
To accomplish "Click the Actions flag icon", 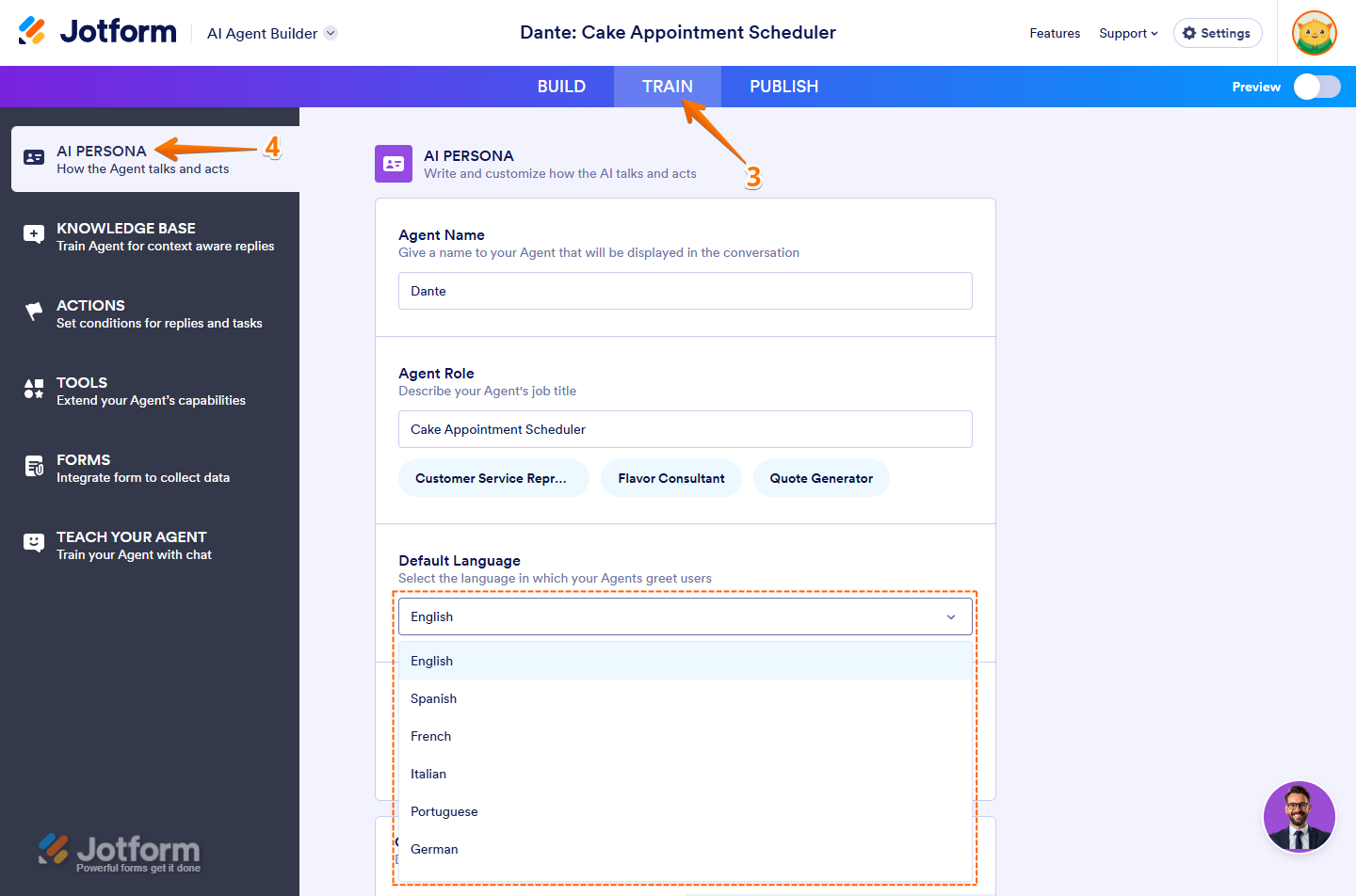I will pos(34,312).
